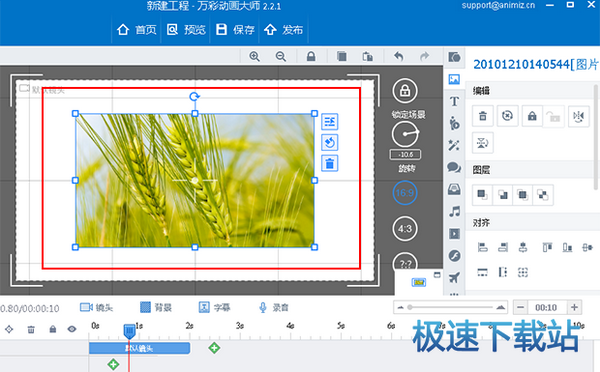Screen dimensions: 600x372
Task: Toggle the timeline lock icon
Action: 53,329
